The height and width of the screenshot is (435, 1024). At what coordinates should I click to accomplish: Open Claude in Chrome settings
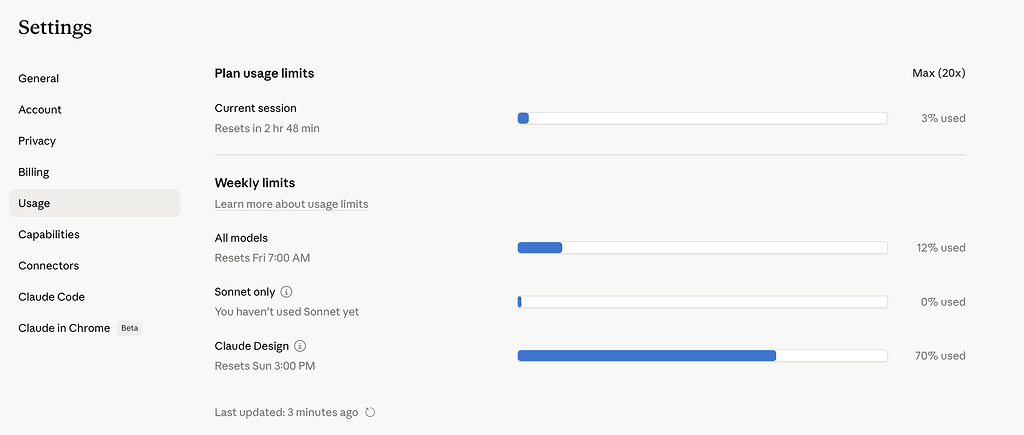64,328
